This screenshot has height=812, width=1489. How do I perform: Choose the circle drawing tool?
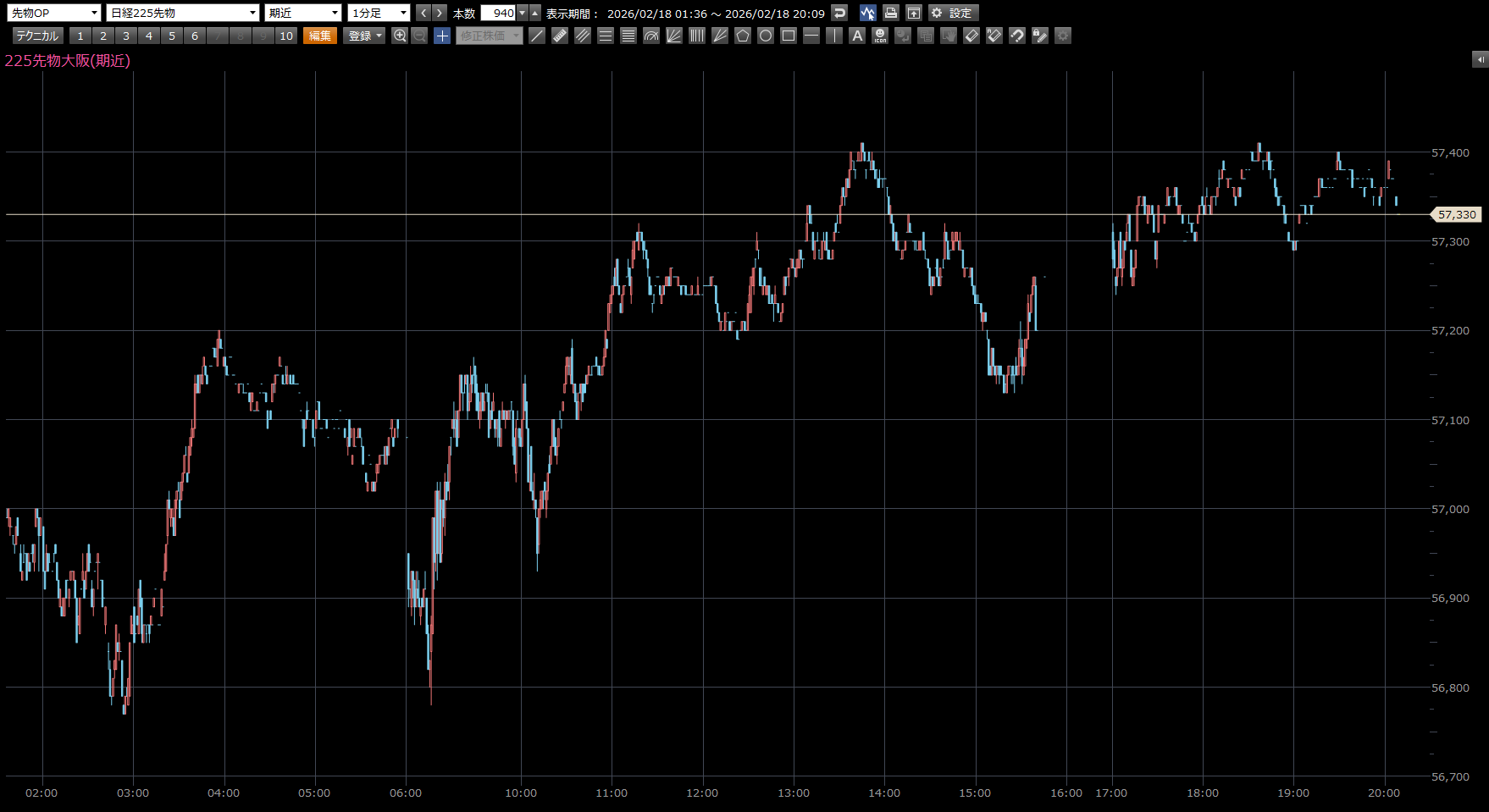point(766,36)
